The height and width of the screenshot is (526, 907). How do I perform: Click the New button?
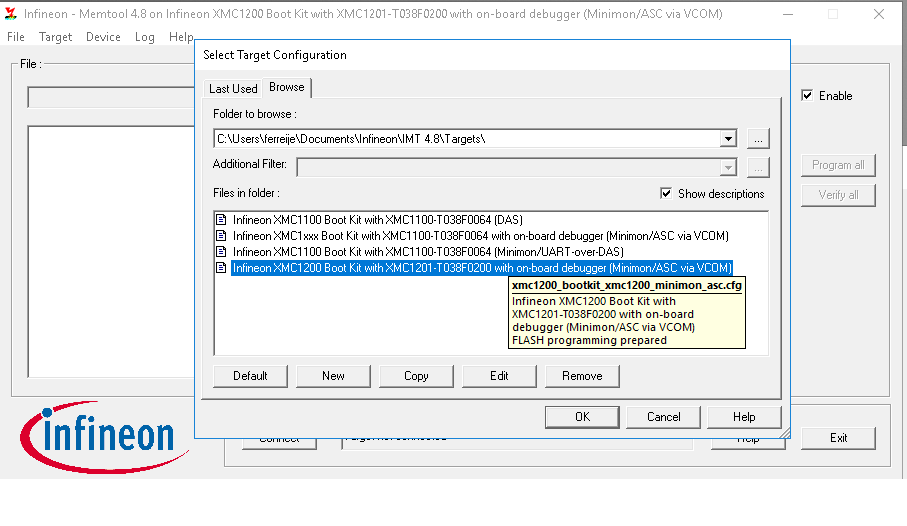pyautogui.click(x=333, y=376)
